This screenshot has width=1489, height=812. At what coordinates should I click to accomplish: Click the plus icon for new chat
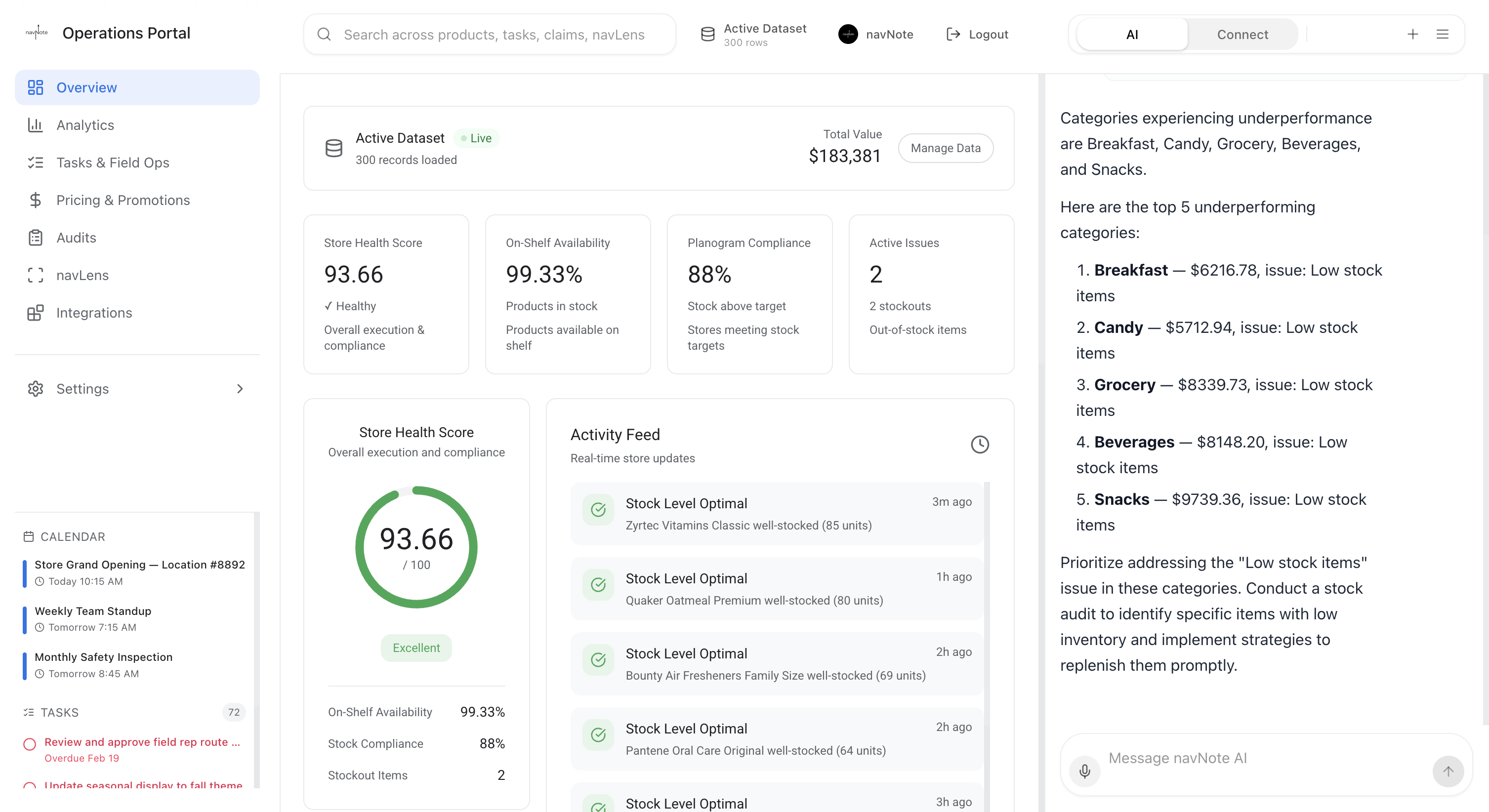1412,35
